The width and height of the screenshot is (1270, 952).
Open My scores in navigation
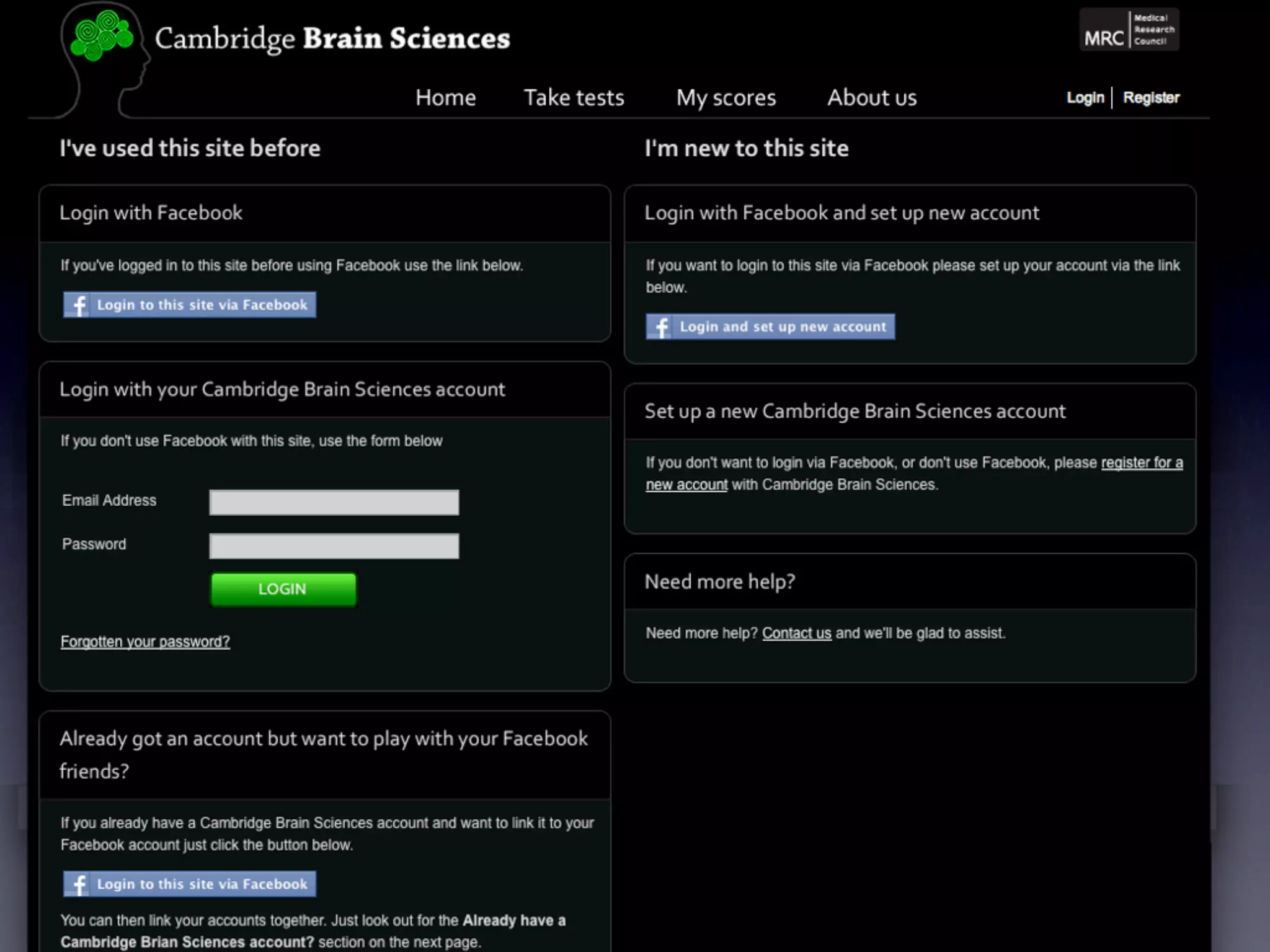point(726,98)
